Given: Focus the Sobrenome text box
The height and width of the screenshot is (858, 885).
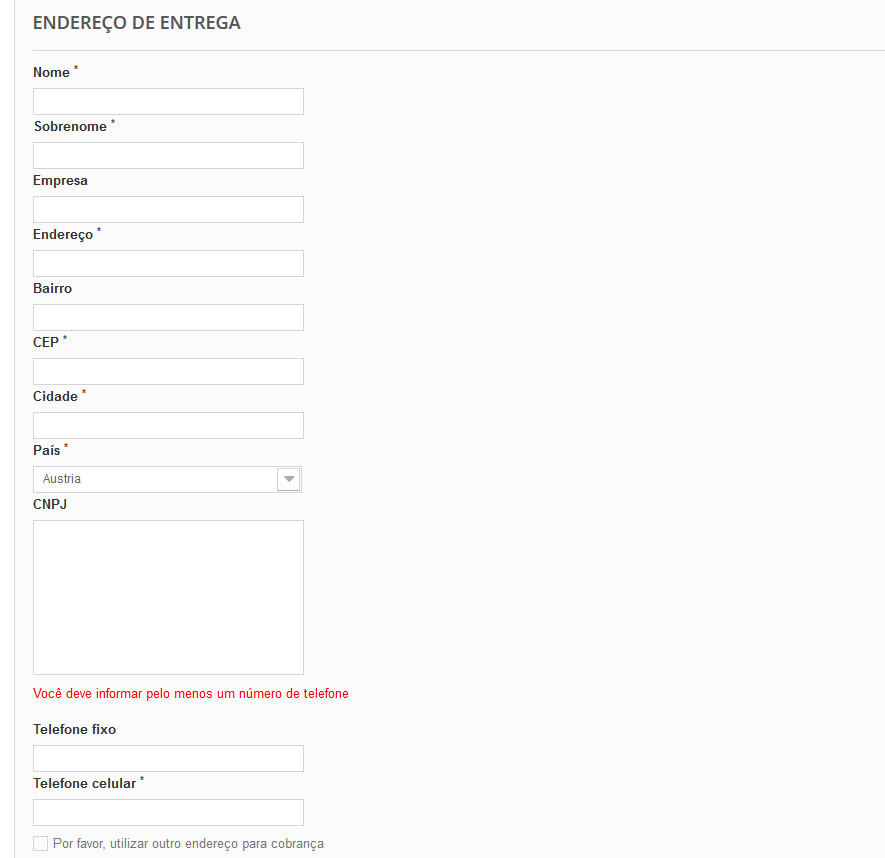Looking at the screenshot, I should 168,155.
